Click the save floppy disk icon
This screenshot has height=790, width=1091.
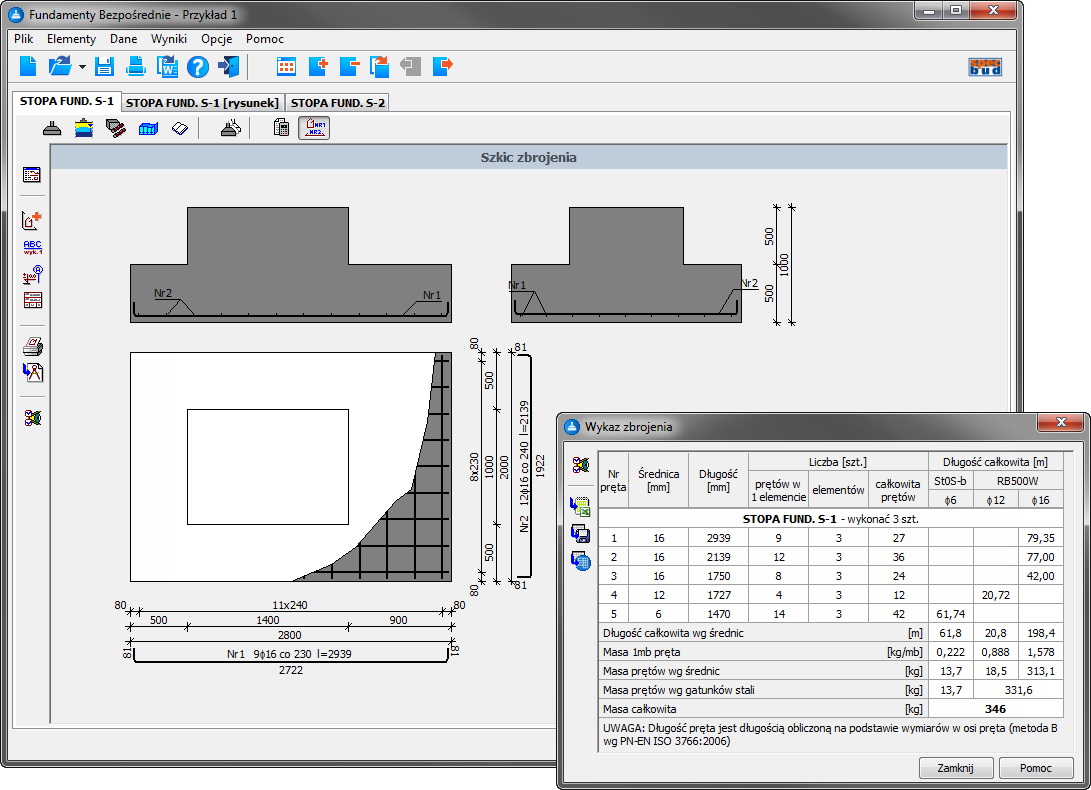105,67
